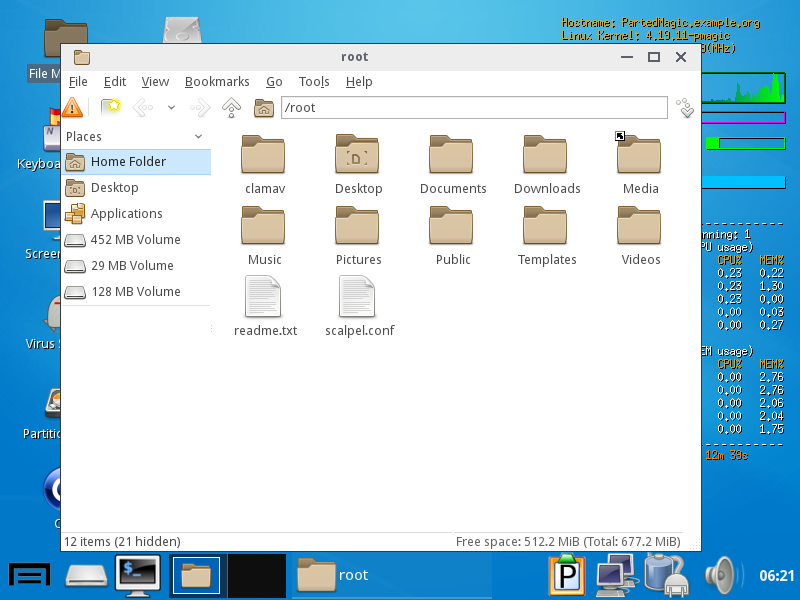The width and height of the screenshot is (800, 600).
Task: Click the root warning icon in toolbar
Action: tap(73, 107)
